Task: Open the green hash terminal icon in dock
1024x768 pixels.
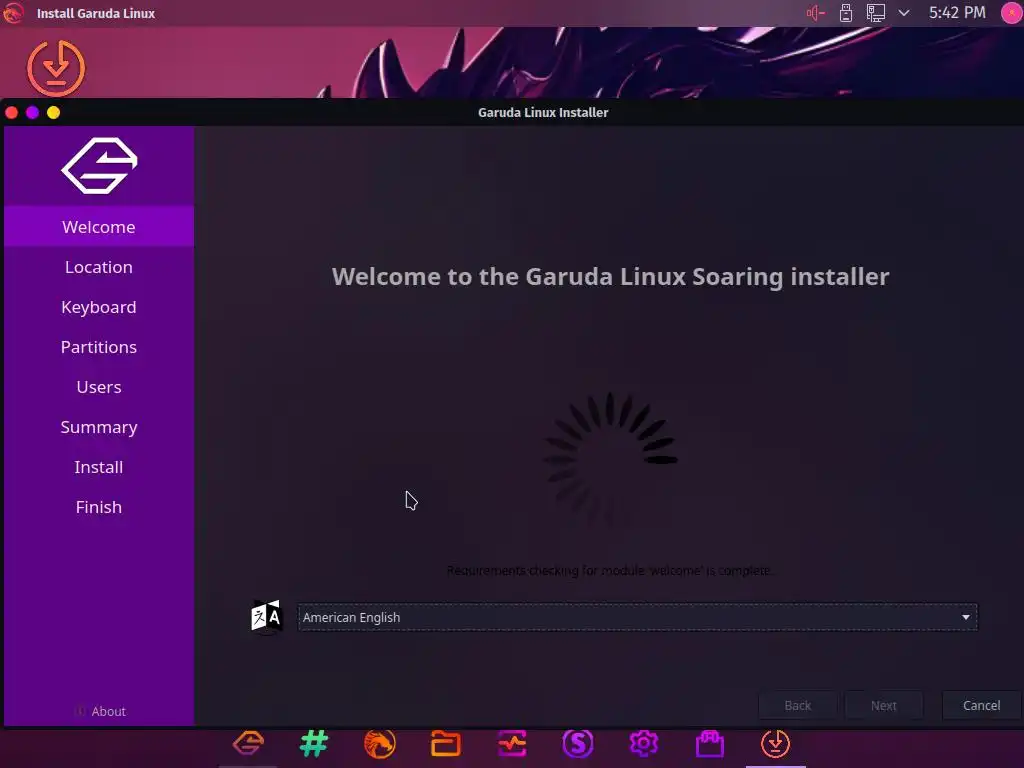Action: (x=314, y=743)
